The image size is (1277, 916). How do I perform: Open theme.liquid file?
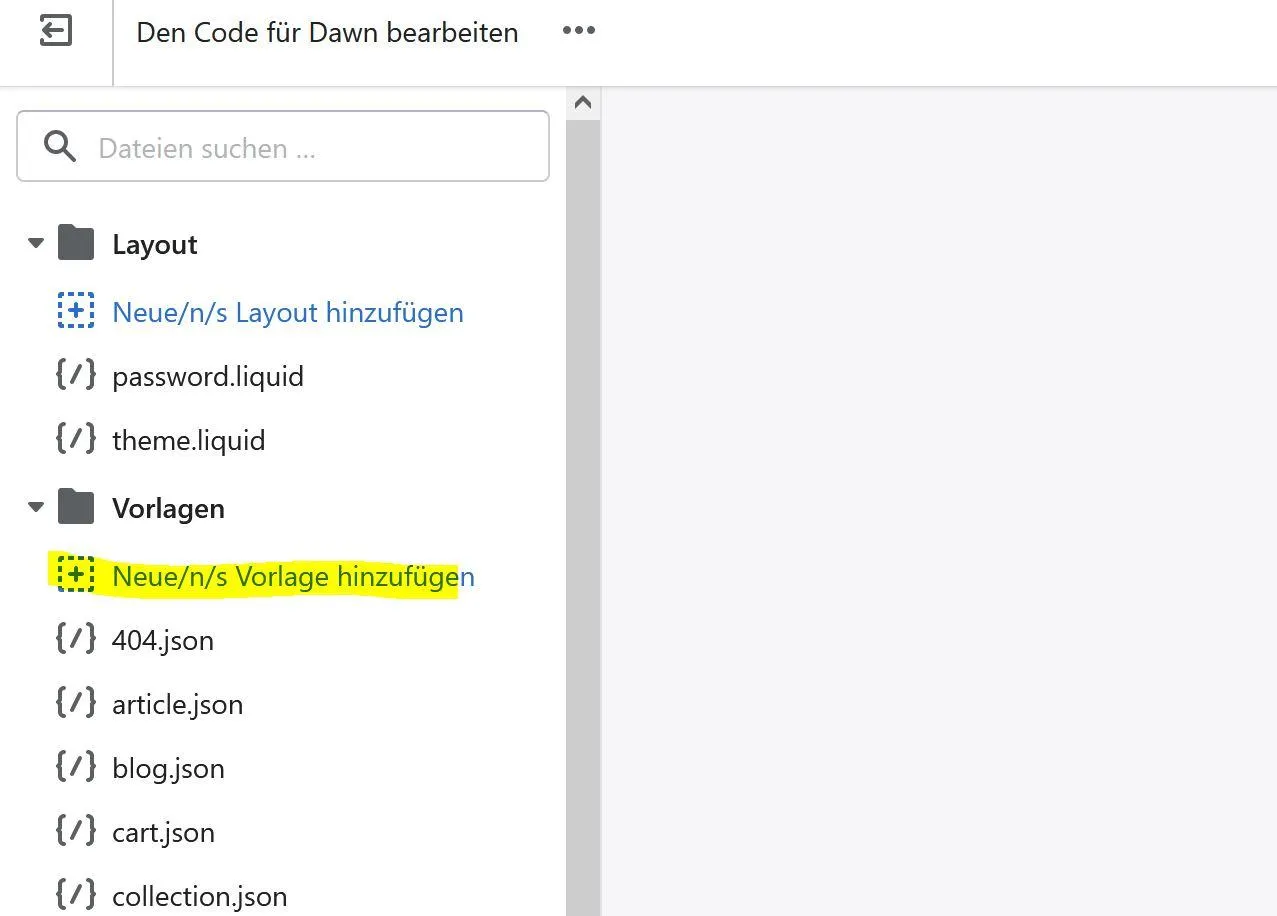click(189, 440)
